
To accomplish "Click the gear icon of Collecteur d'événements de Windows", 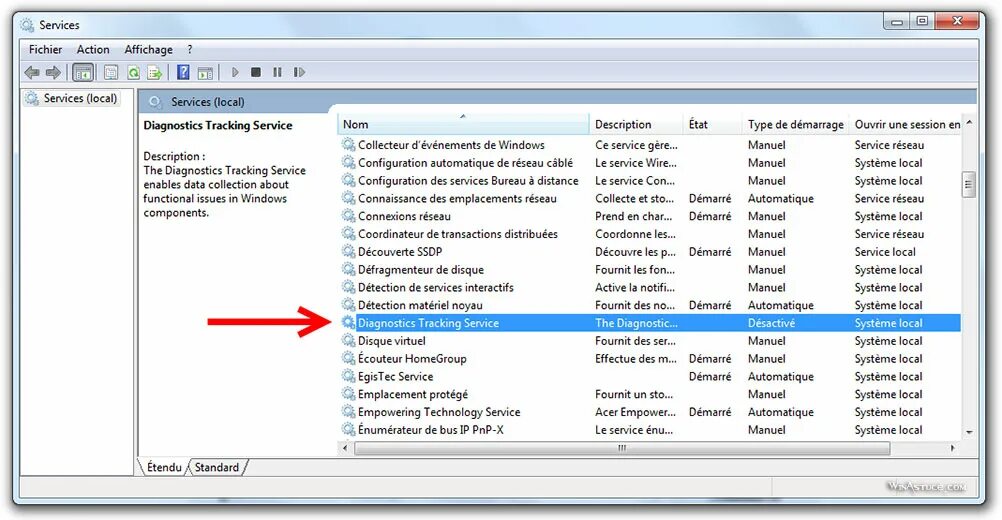I will (348, 144).
